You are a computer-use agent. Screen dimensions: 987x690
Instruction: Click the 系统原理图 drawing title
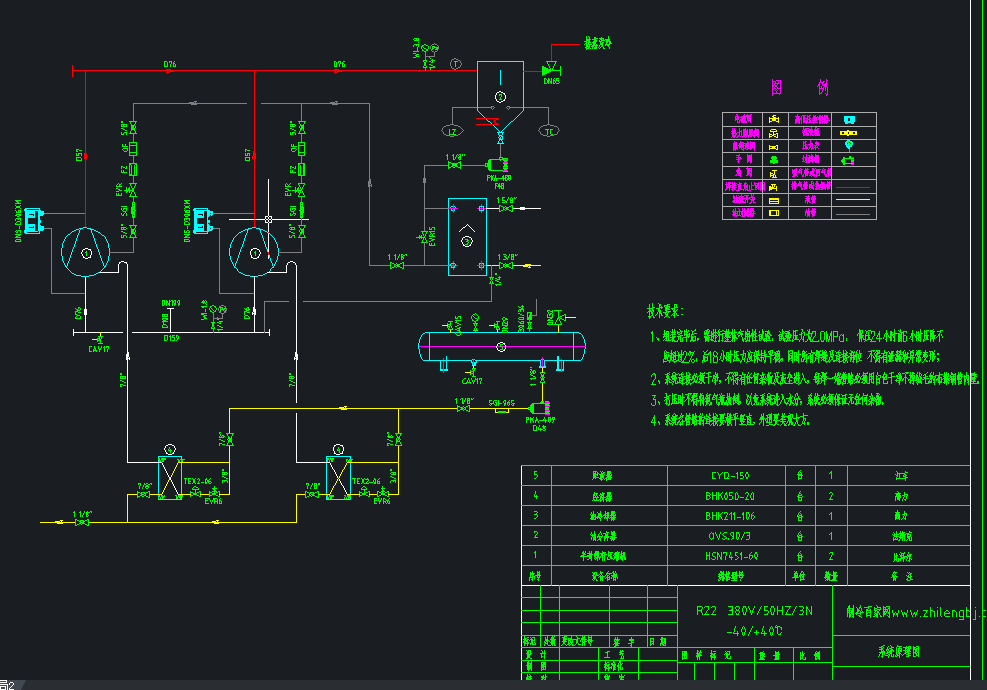[898, 652]
